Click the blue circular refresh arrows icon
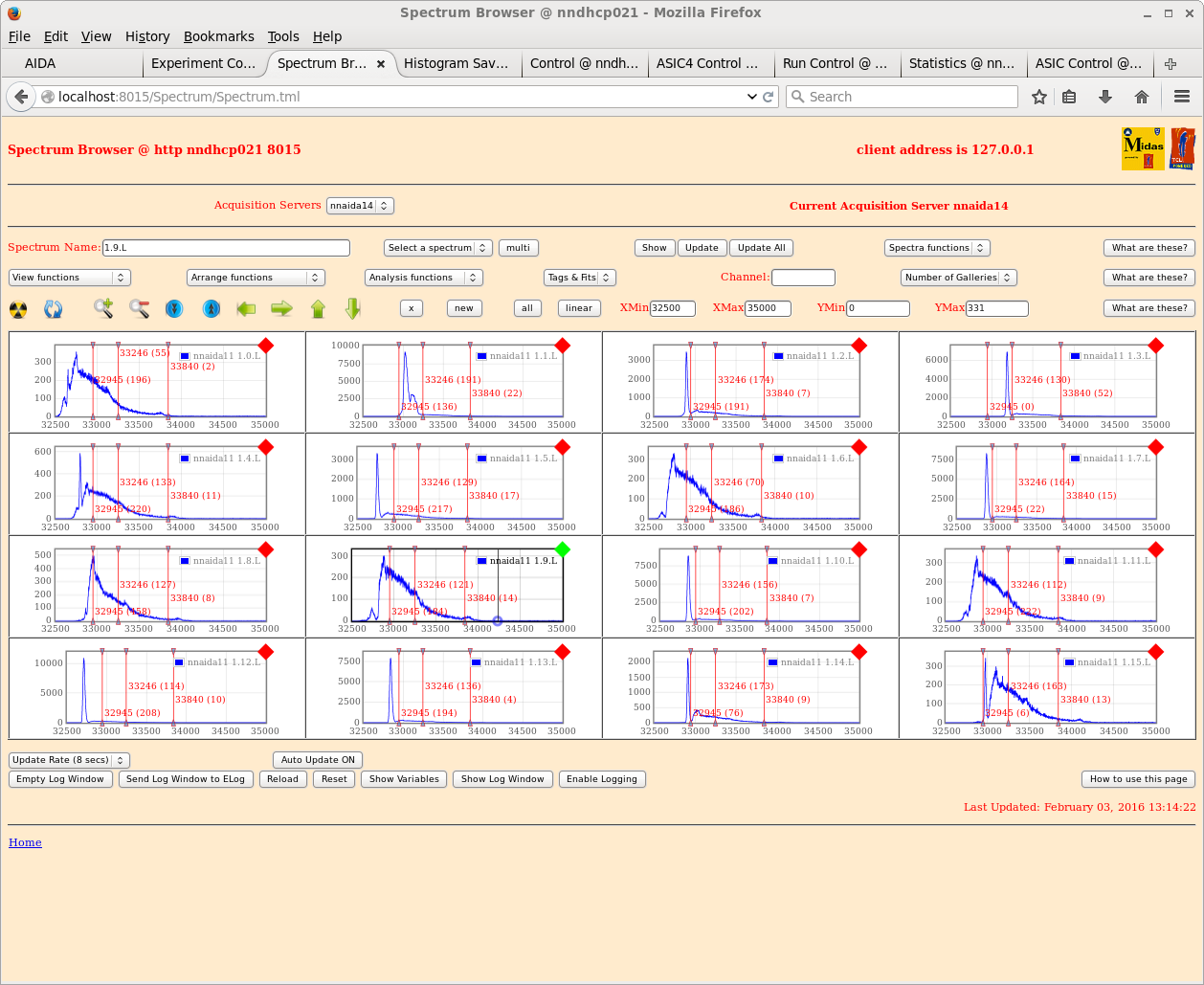The height and width of the screenshot is (985, 1204). [x=54, y=308]
